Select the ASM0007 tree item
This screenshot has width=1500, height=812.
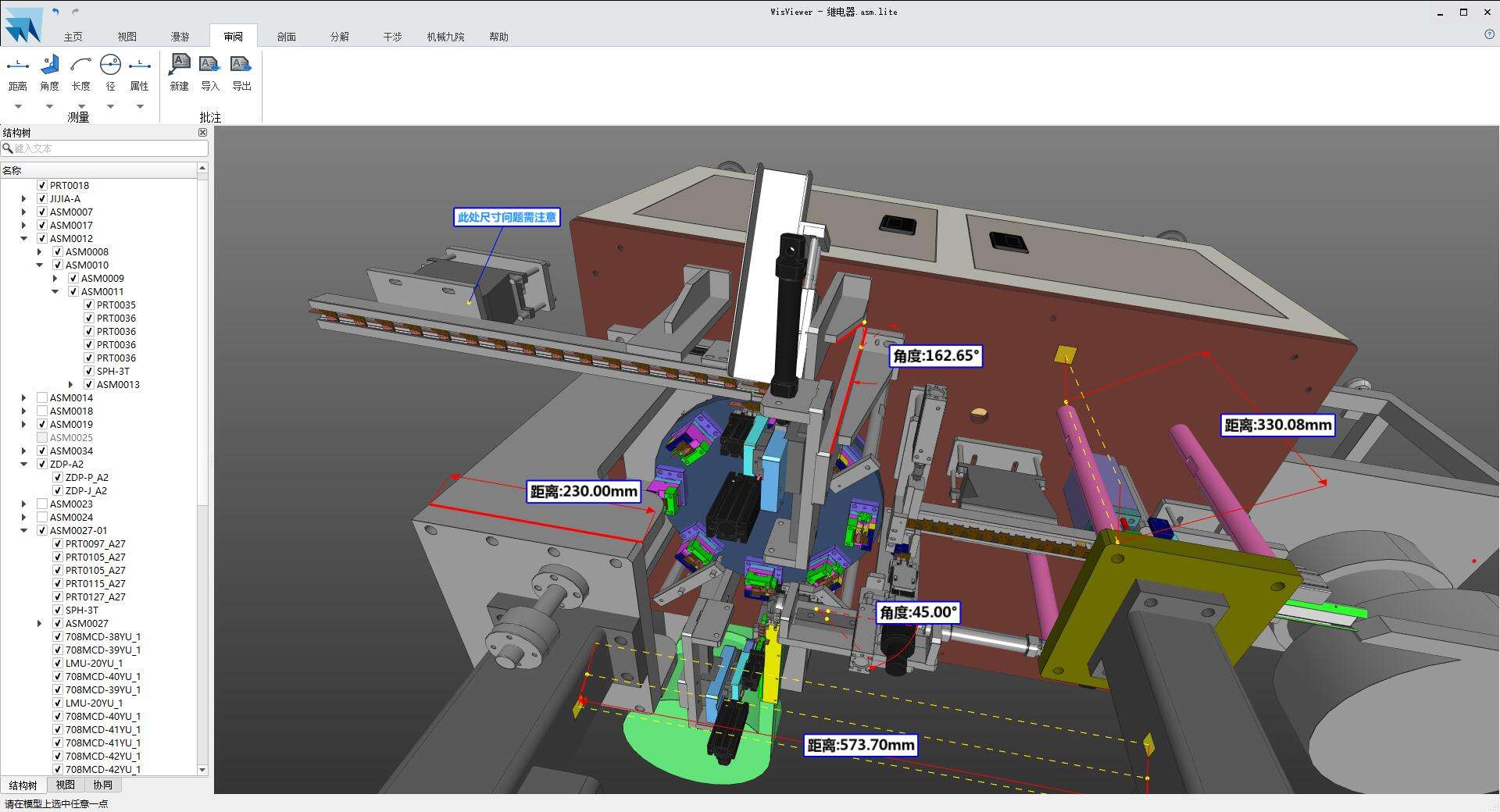[x=71, y=212]
